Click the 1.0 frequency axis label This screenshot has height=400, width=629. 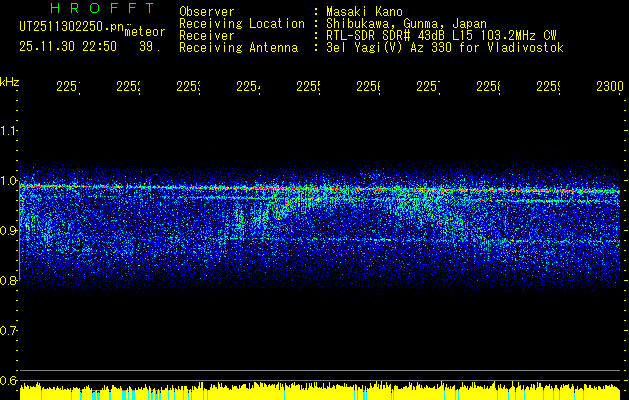8,181
